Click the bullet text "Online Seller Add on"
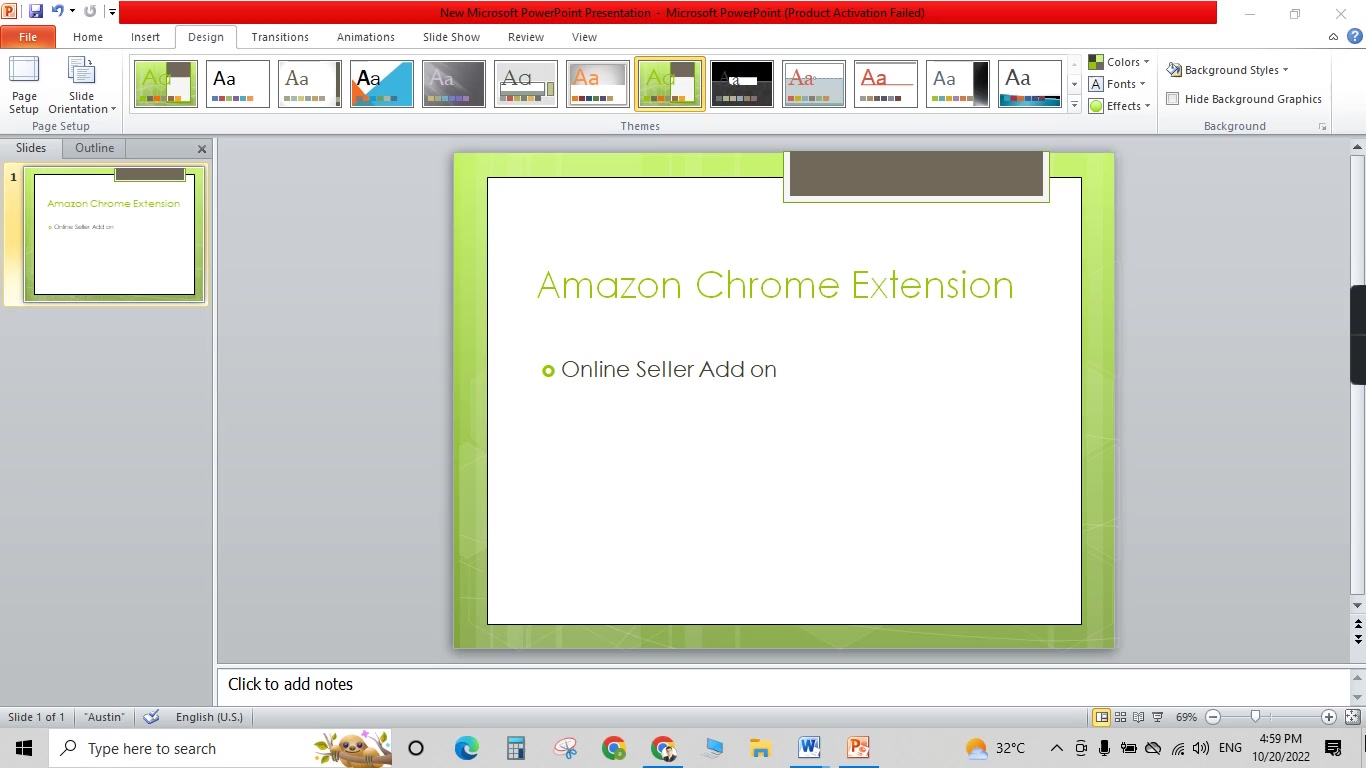Image resolution: width=1366 pixels, height=768 pixels. point(669,370)
